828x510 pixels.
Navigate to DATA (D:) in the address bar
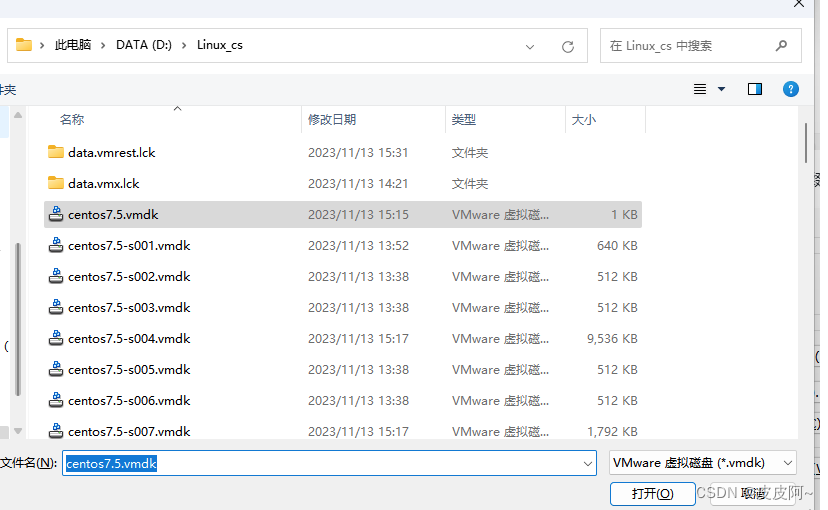144,45
